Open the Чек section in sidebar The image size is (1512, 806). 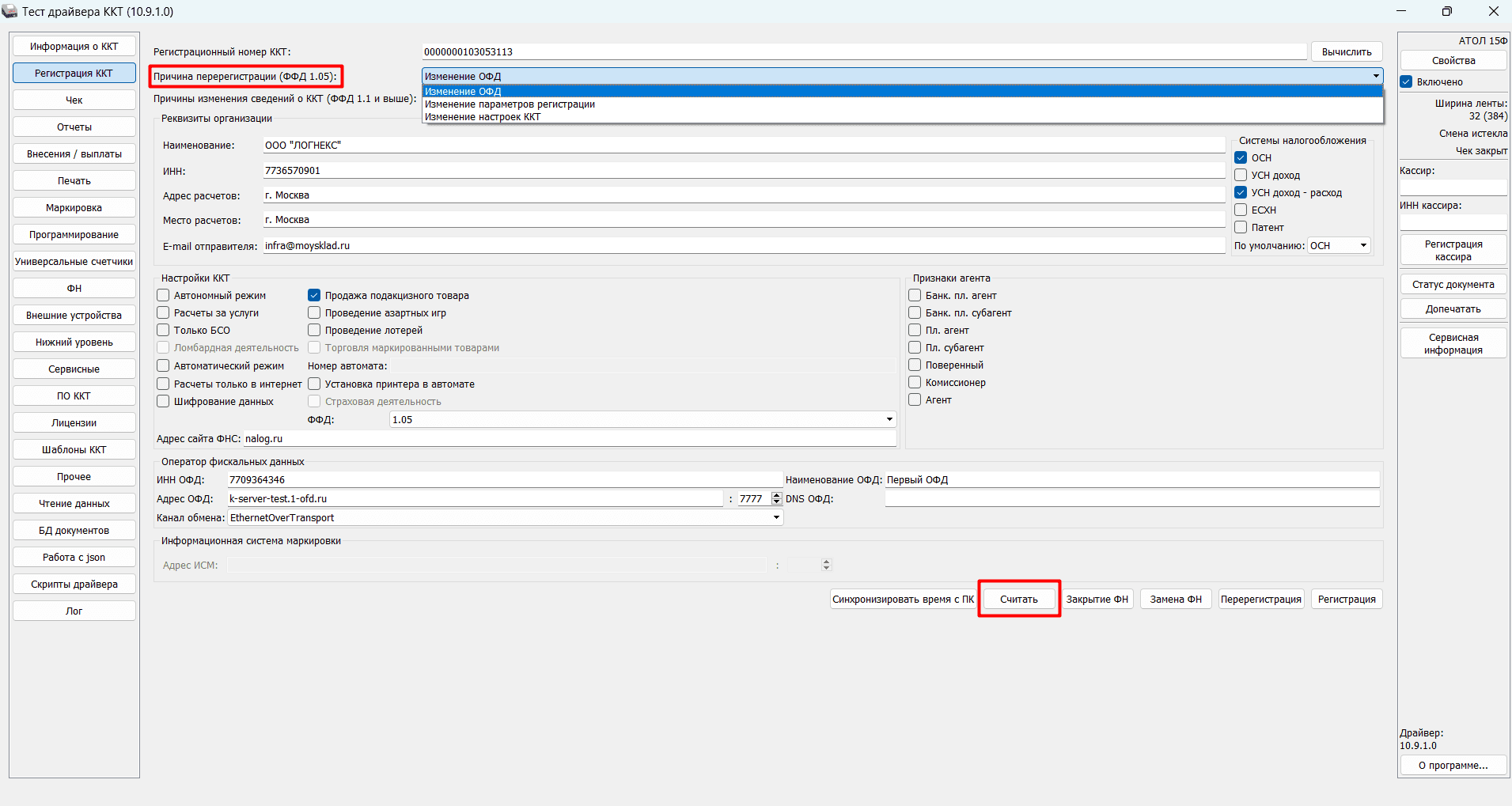point(74,100)
